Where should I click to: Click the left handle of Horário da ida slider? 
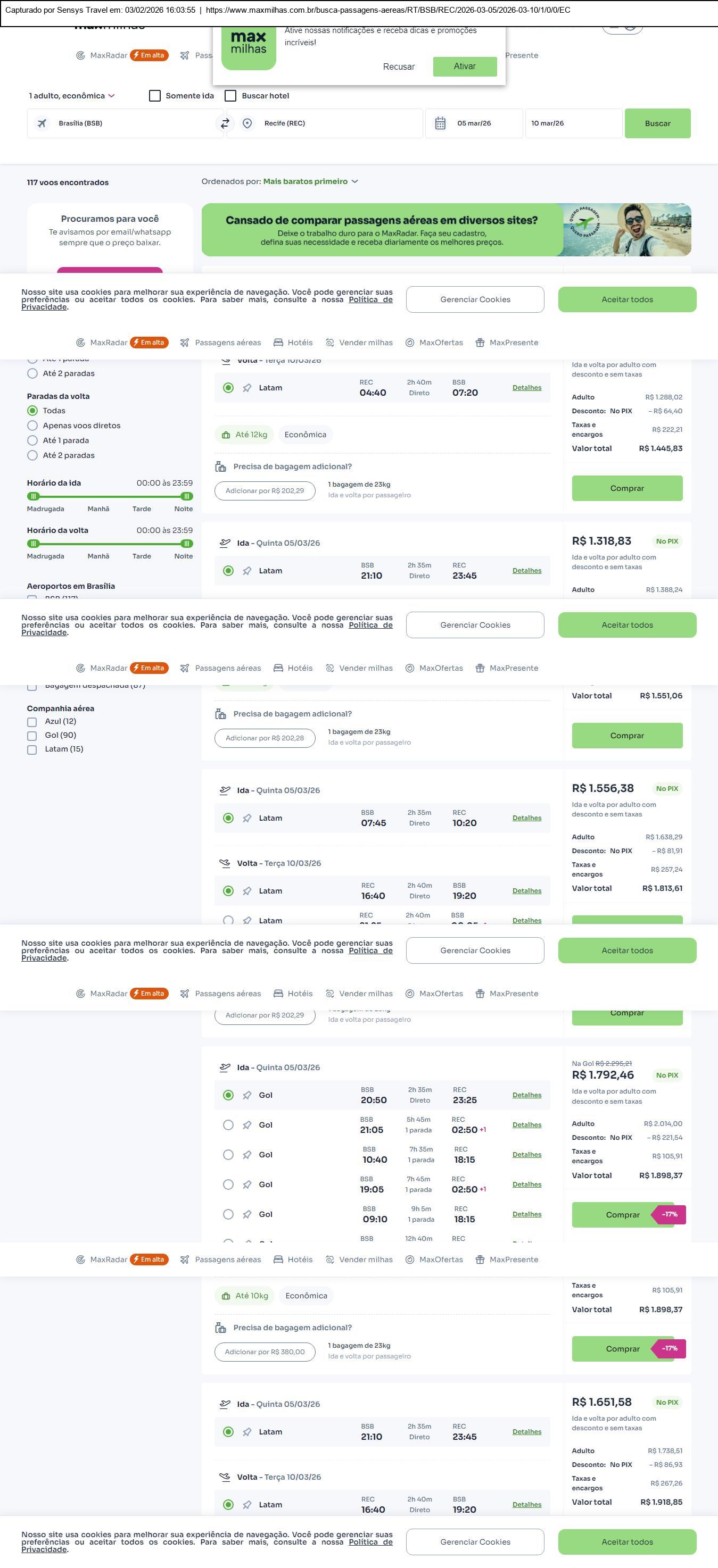(x=34, y=497)
